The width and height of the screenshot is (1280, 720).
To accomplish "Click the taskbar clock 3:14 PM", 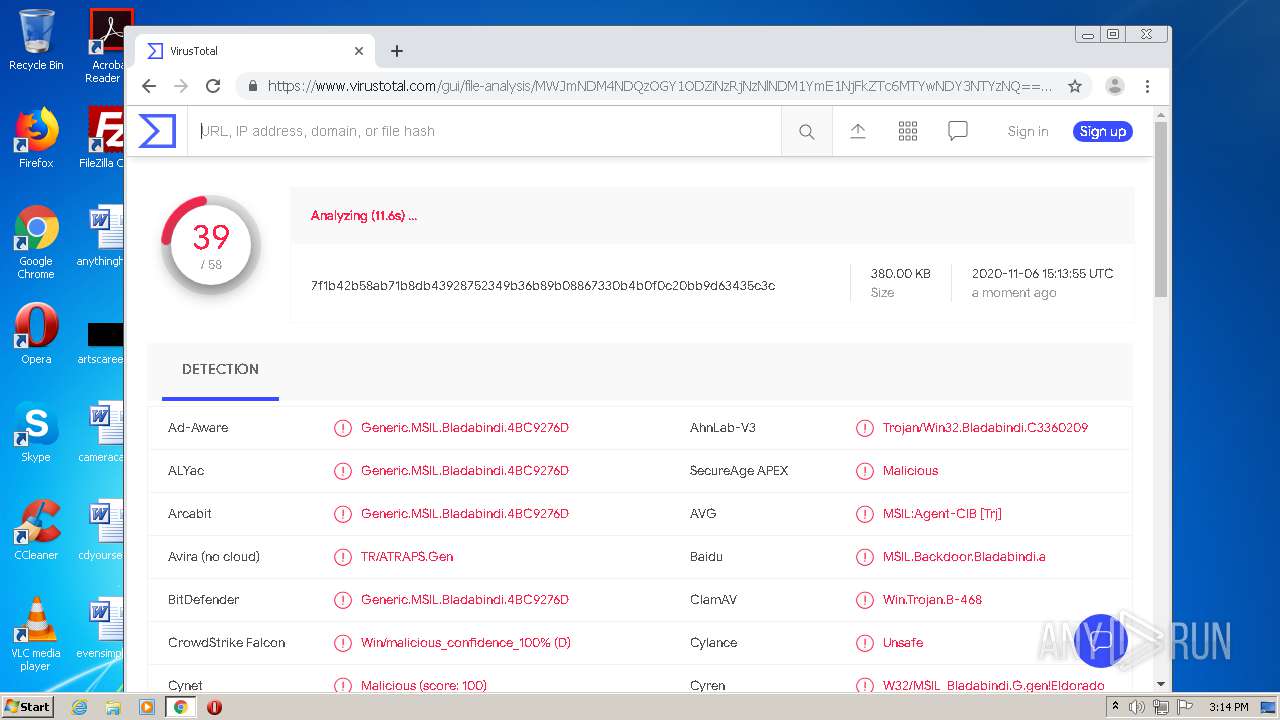I will (x=1228, y=707).
